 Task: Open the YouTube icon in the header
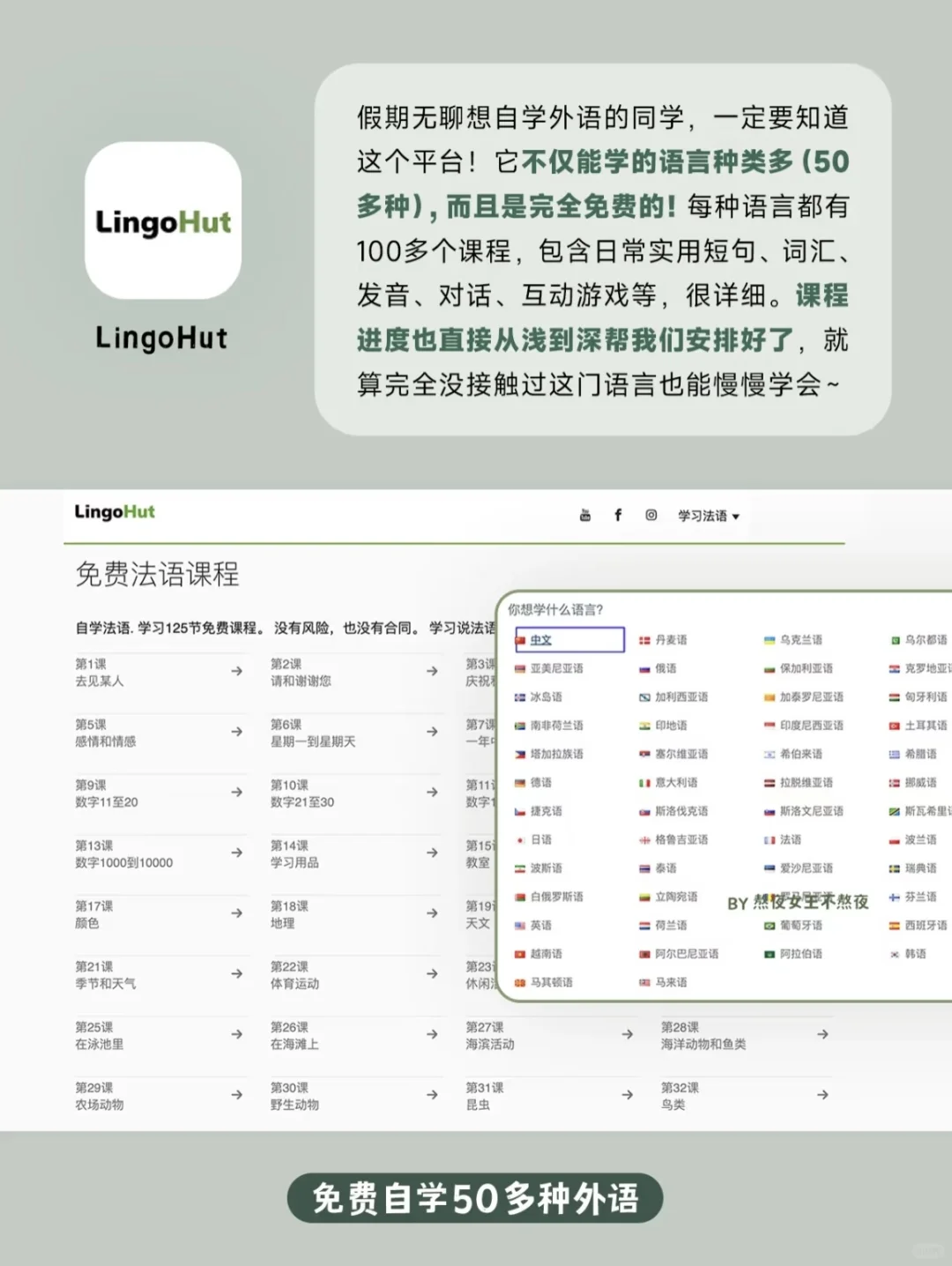(584, 515)
